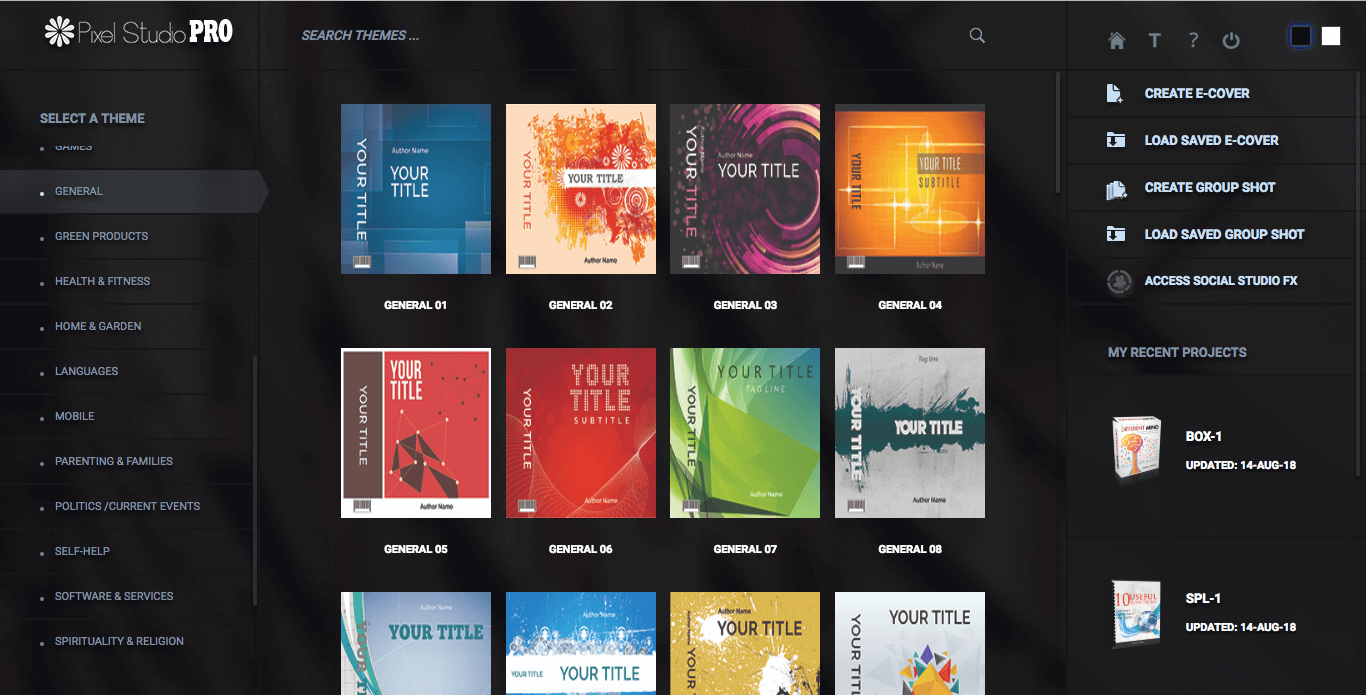Focus the Search Themes input field

pyautogui.click(x=630, y=35)
